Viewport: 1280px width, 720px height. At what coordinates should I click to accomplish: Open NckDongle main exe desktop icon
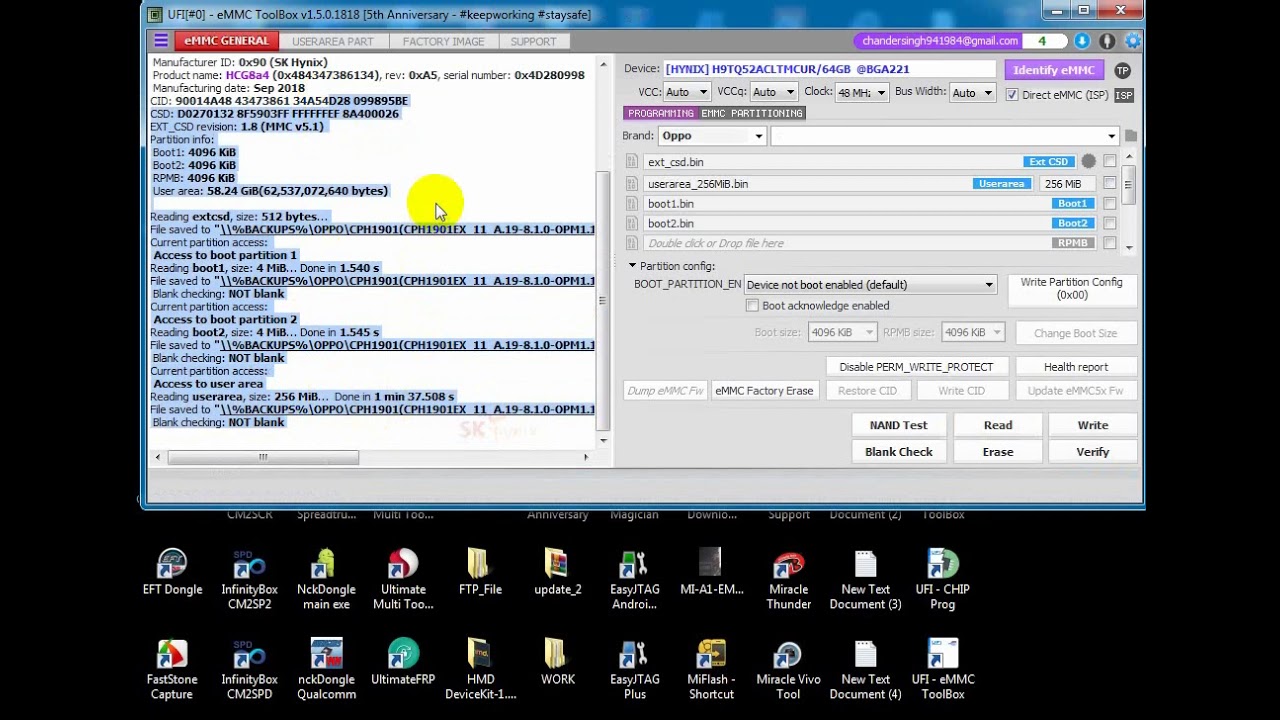[326, 580]
